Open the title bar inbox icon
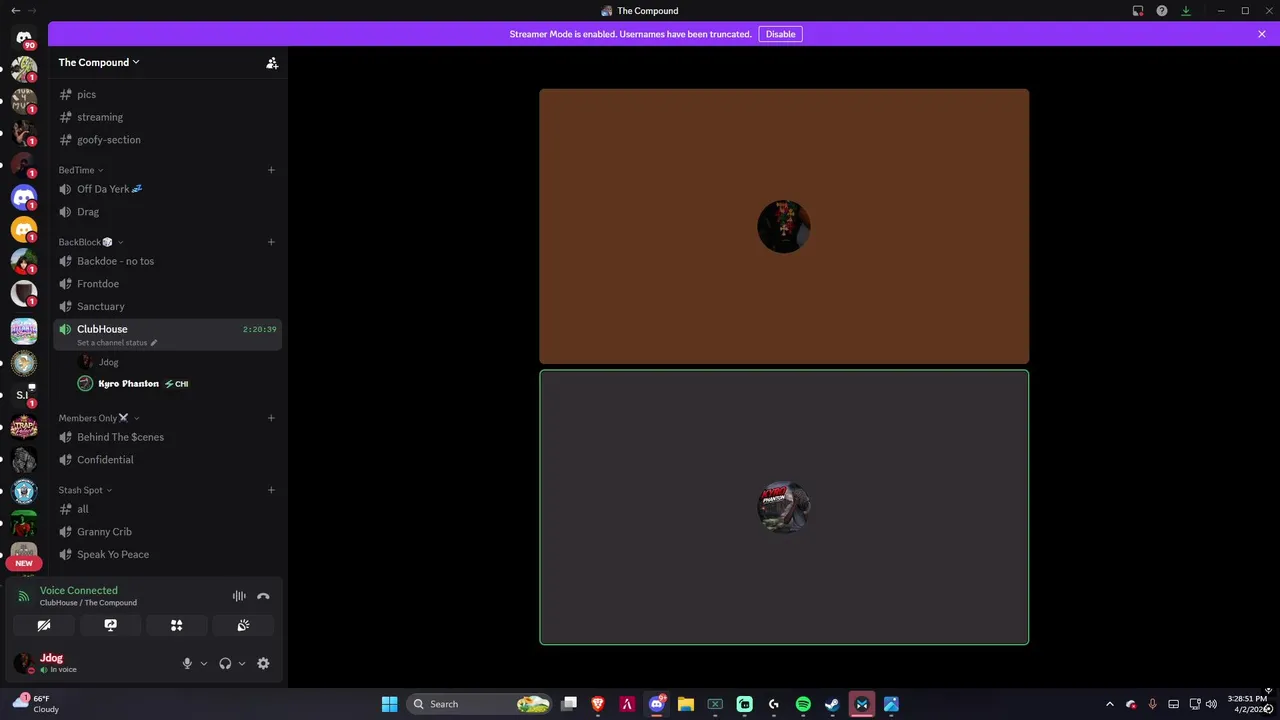The image size is (1280, 720). [x=1138, y=11]
